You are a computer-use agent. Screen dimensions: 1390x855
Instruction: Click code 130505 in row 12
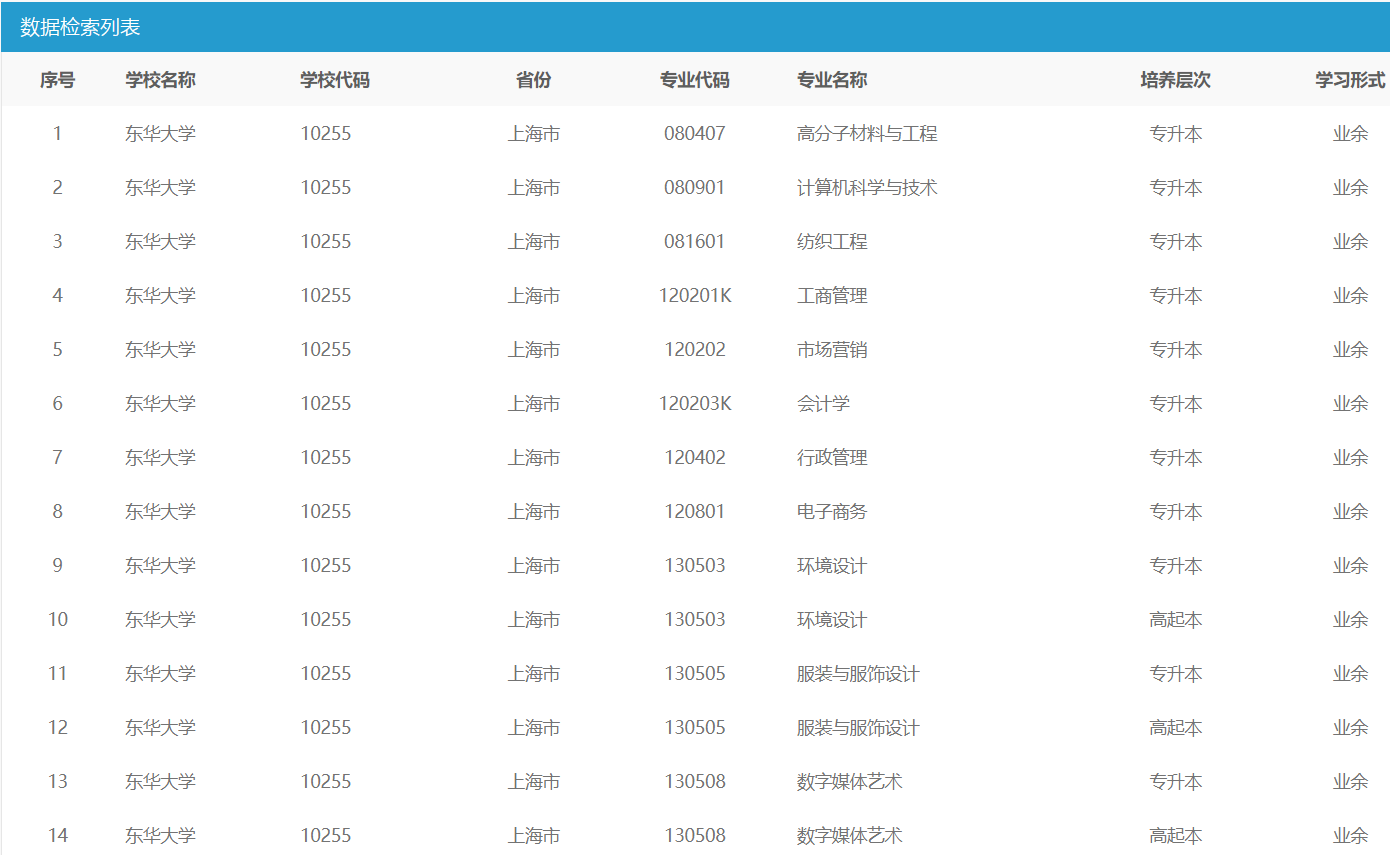695,728
